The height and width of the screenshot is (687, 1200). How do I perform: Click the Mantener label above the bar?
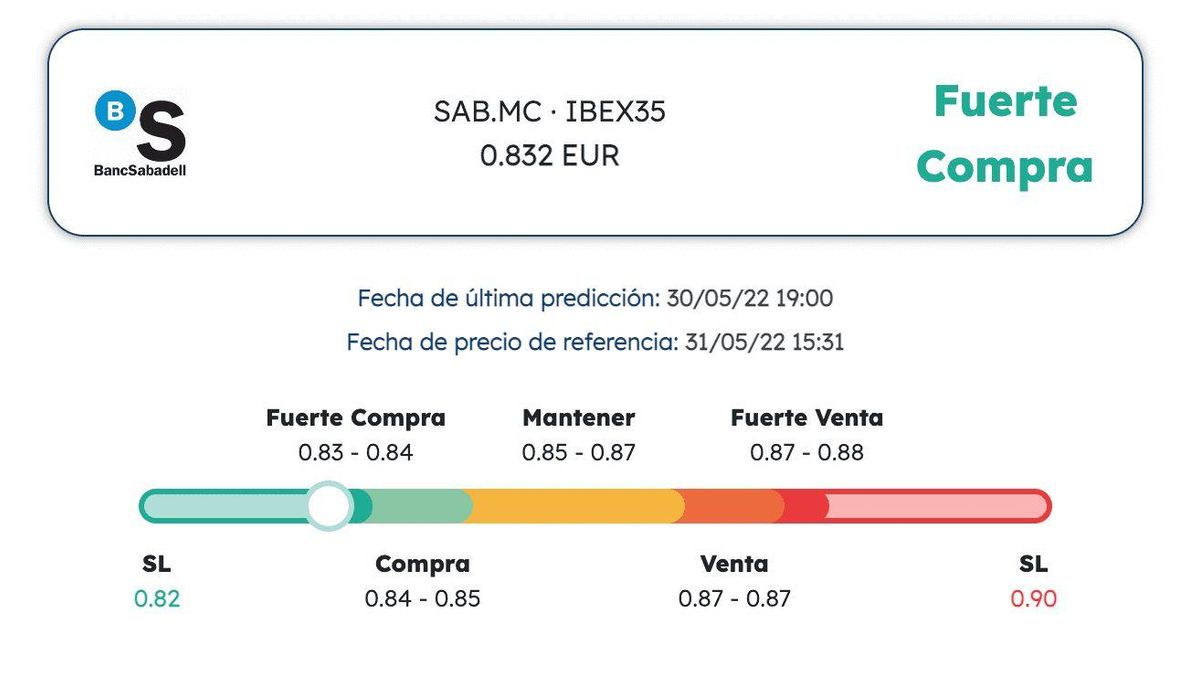pyautogui.click(x=578, y=417)
